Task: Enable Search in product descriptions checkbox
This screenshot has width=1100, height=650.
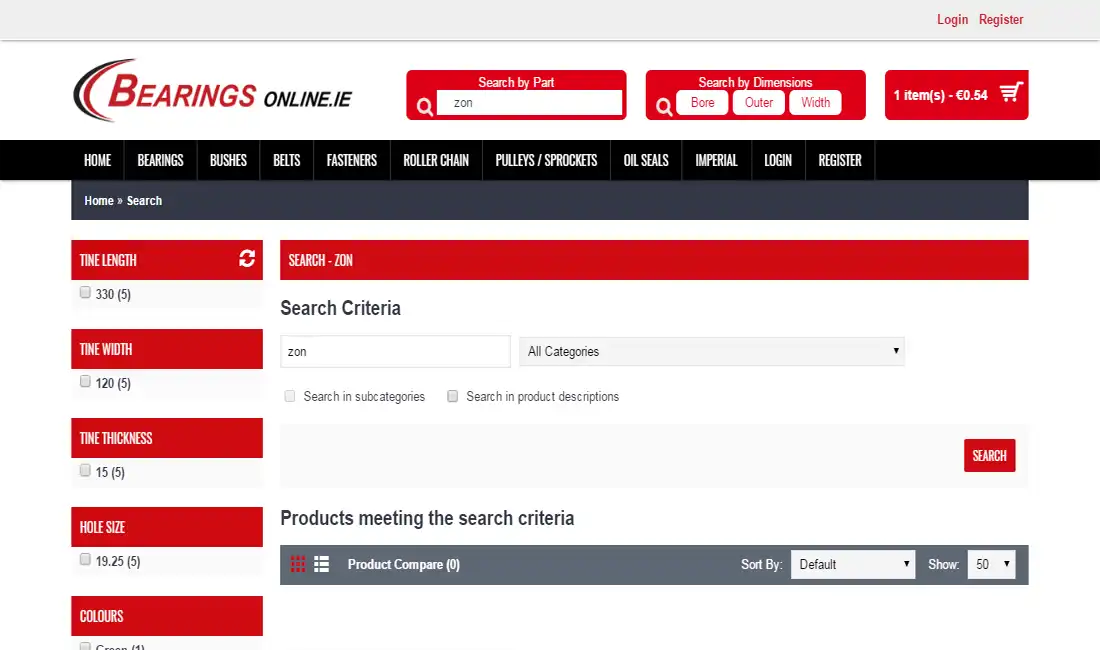Action: point(452,396)
